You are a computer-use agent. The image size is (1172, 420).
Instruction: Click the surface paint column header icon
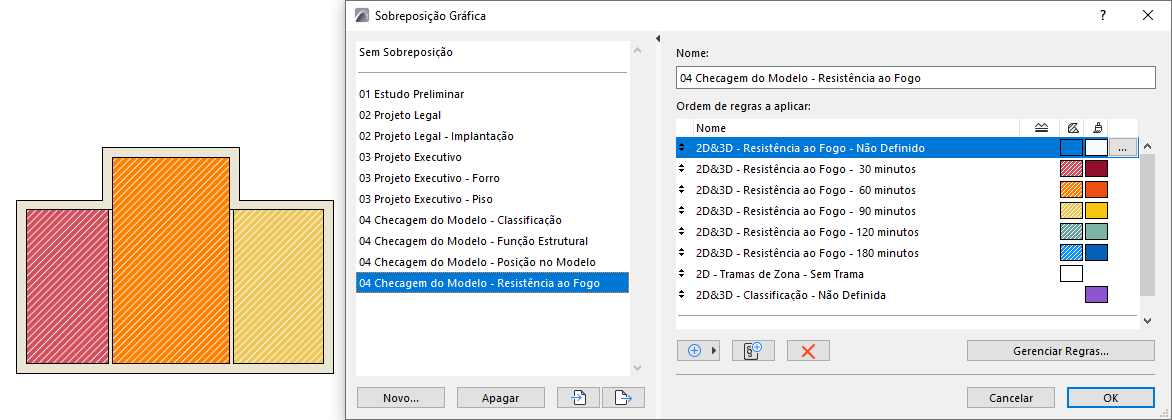coord(1097,128)
